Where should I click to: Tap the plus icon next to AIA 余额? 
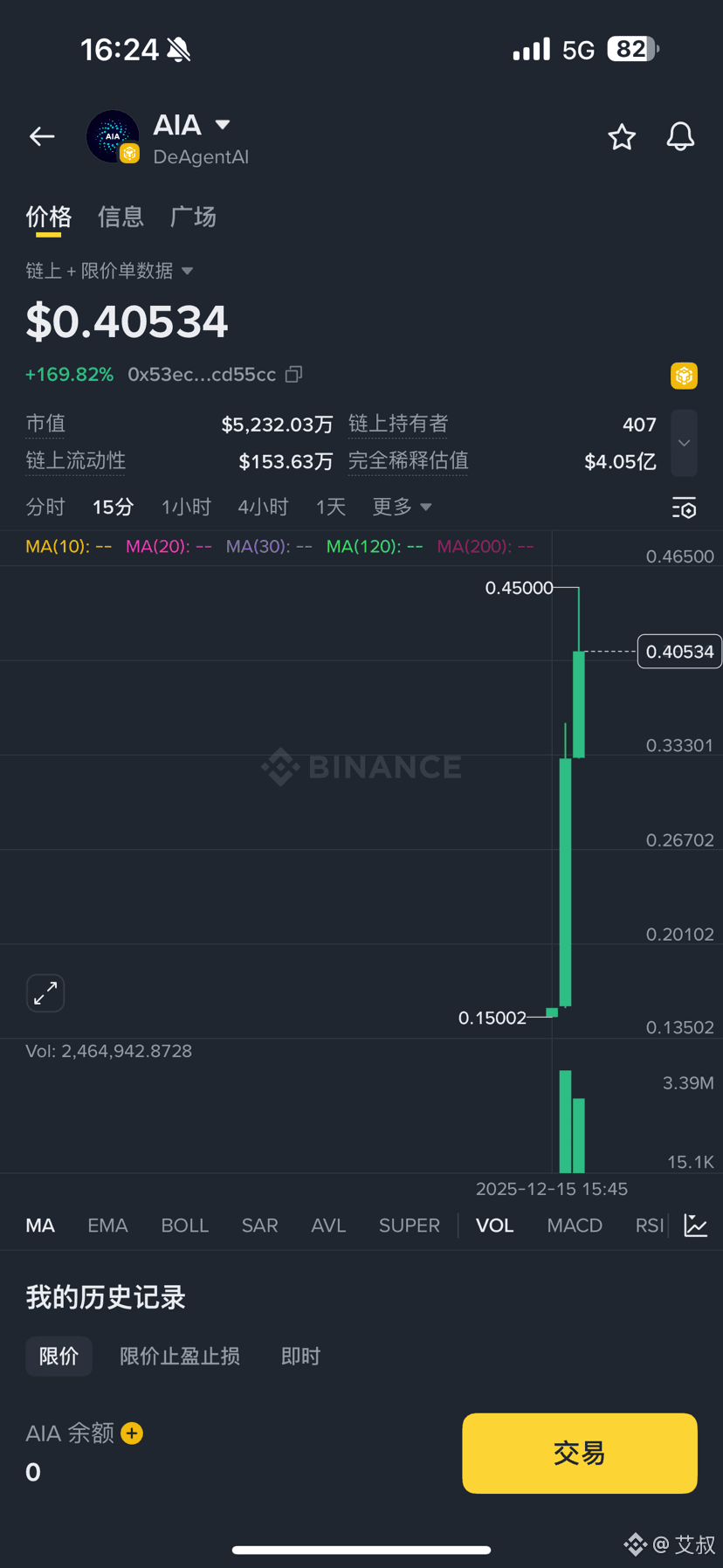pyautogui.click(x=132, y=1433)
